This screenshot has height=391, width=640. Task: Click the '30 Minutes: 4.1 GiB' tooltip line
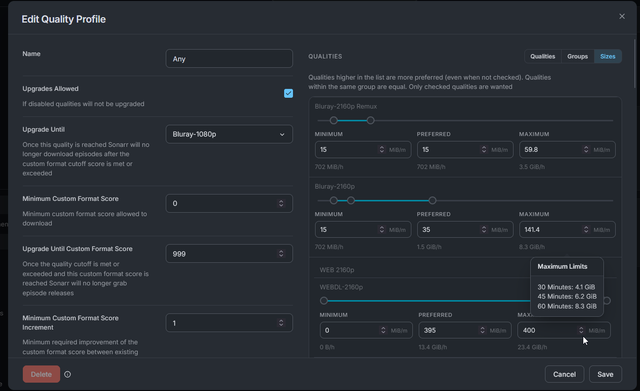566,287
